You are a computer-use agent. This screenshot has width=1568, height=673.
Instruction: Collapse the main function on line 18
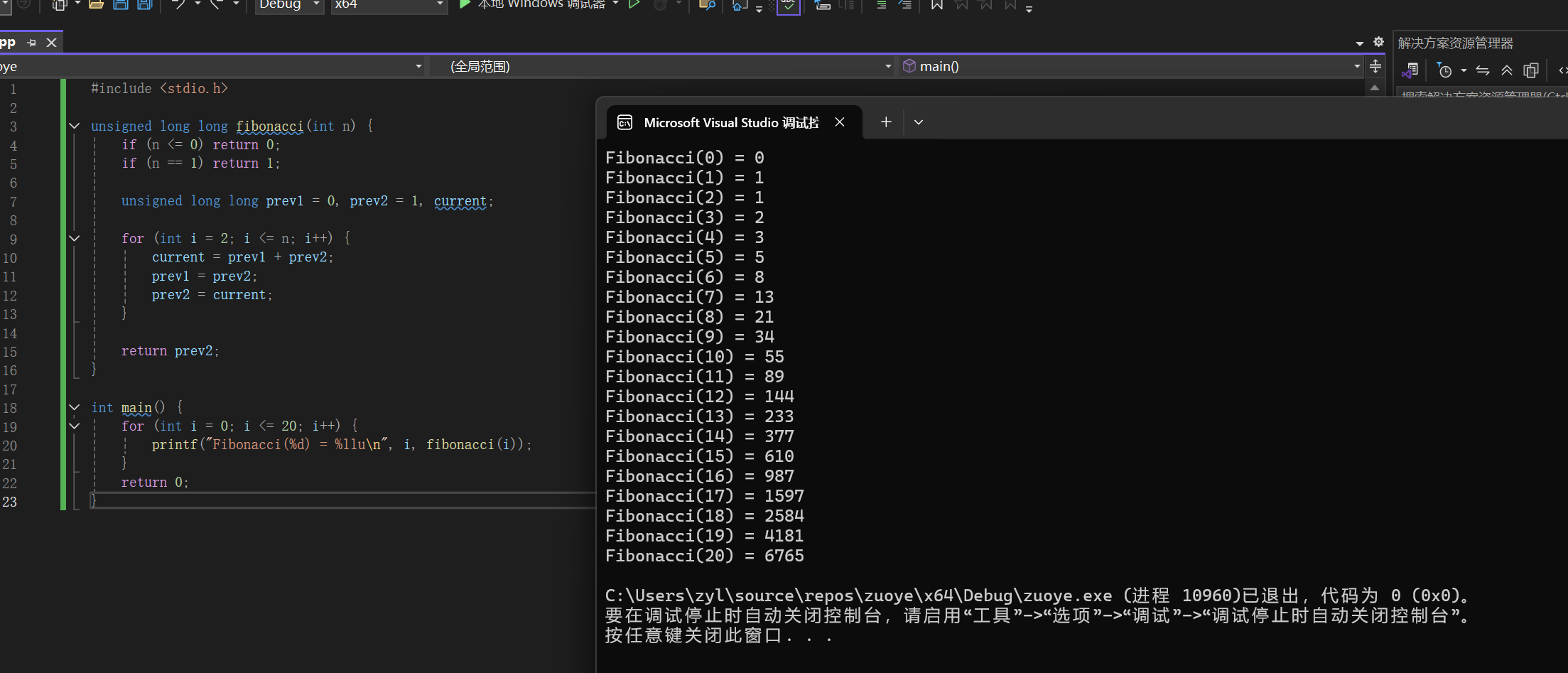click(x=75, y=407)
